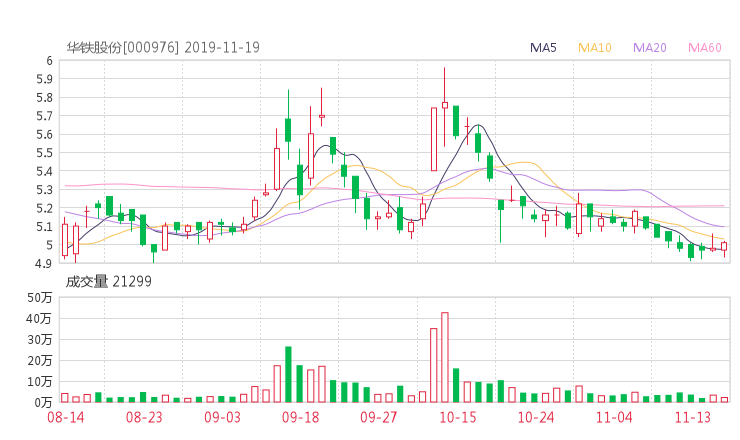
Task: Click the 40万 volume axis label
Action: 40,319
